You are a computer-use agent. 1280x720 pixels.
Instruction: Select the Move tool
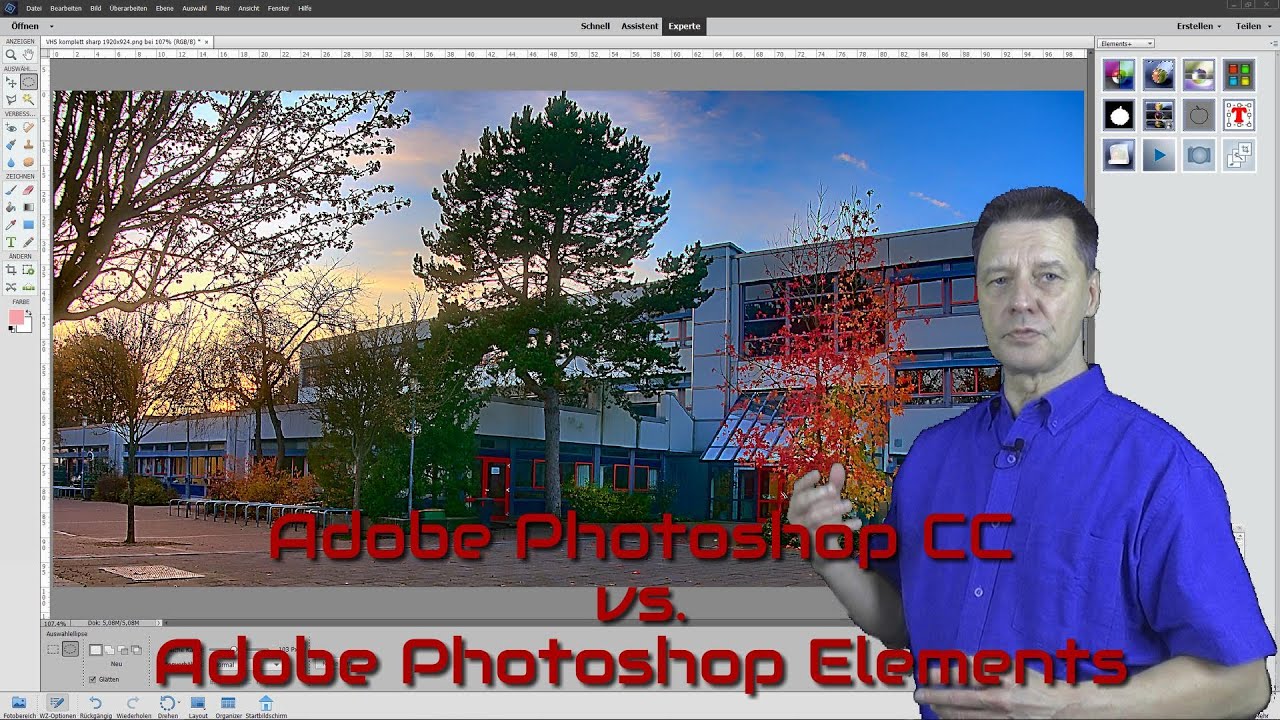(11, 81)
